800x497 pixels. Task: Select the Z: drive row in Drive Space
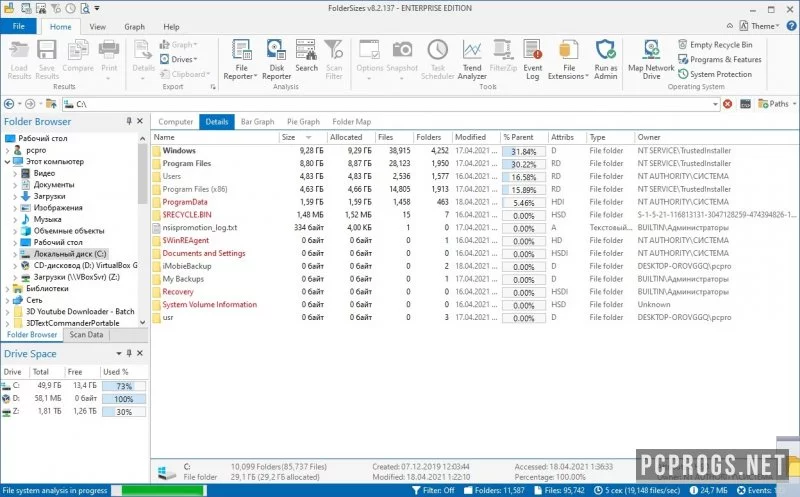pos(74,411)
